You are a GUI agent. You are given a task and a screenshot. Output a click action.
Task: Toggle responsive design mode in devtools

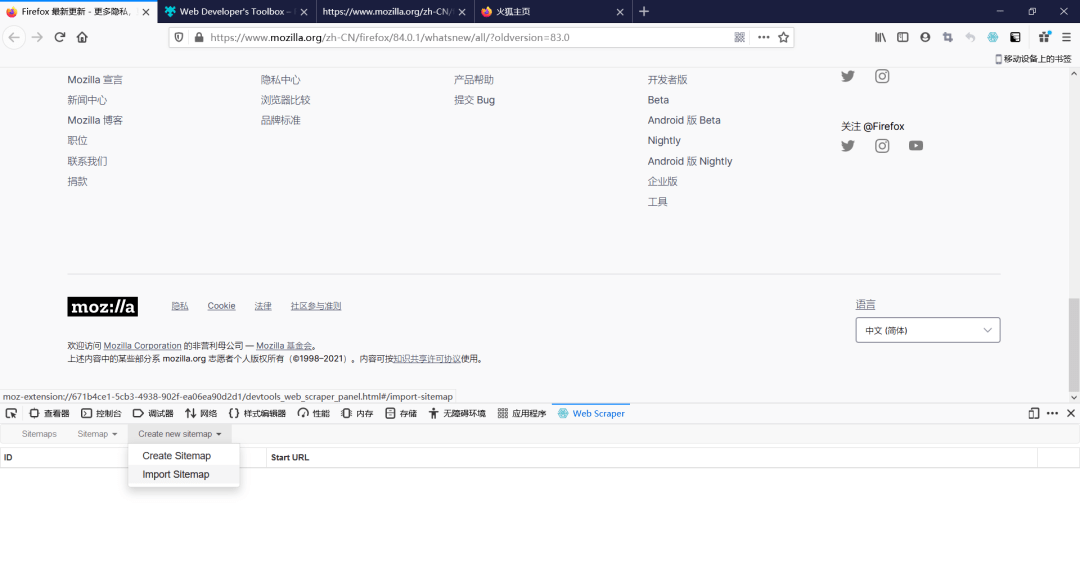[x=1034, y=413]
